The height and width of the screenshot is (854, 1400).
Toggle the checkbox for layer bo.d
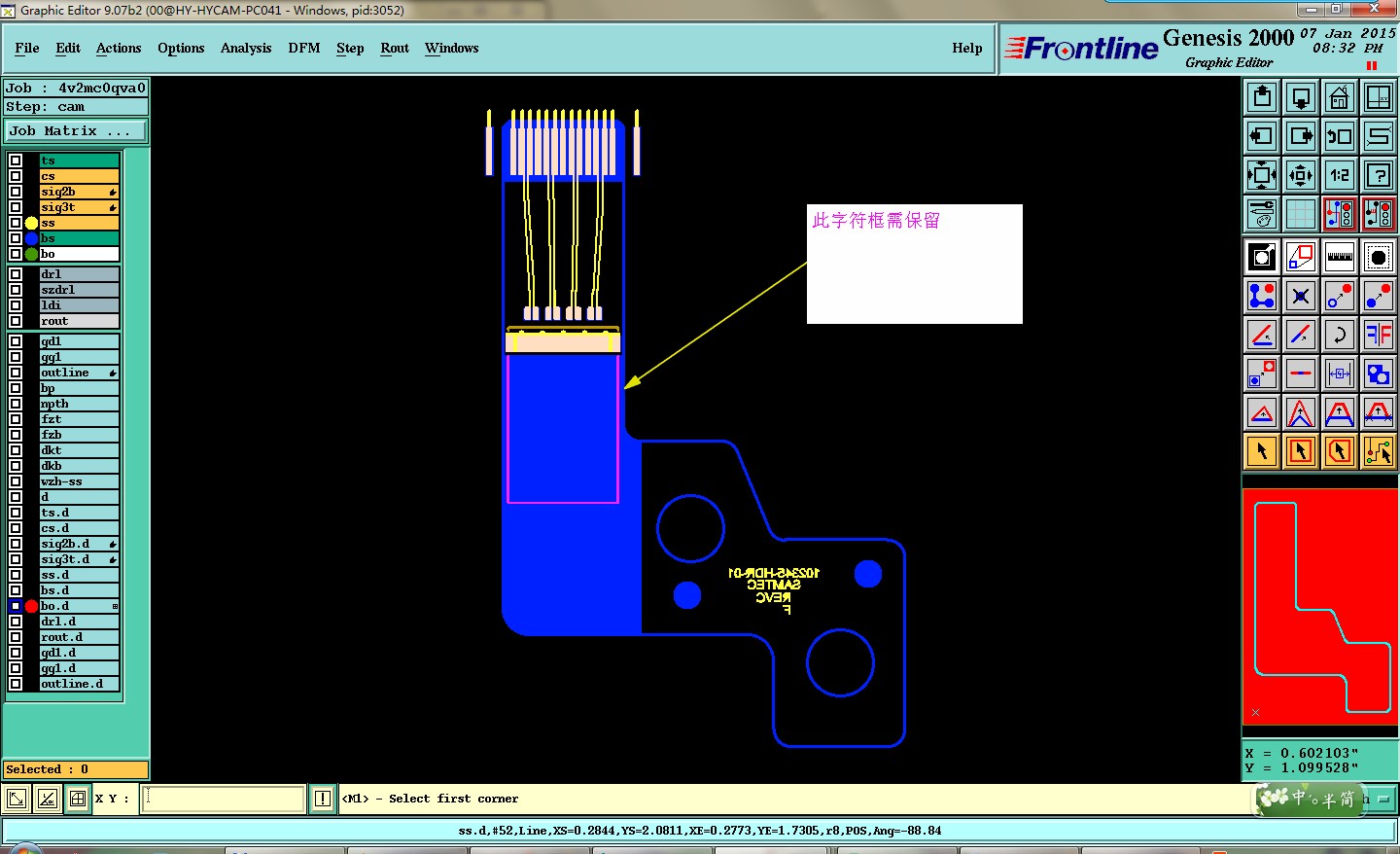[16, 606]
